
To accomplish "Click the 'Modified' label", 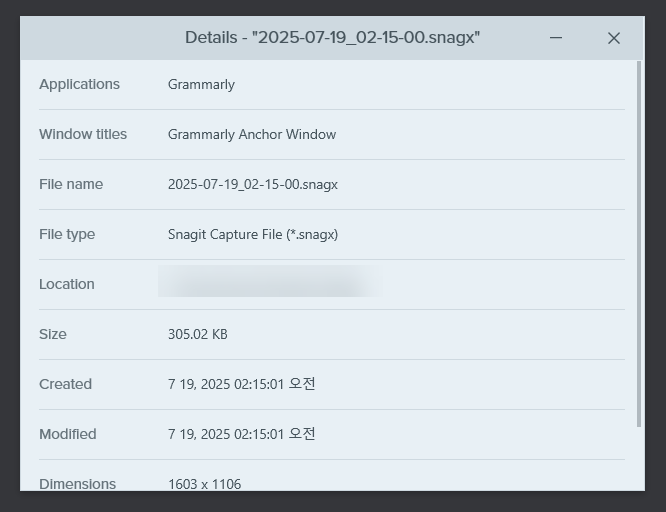I will click(68, 434).
